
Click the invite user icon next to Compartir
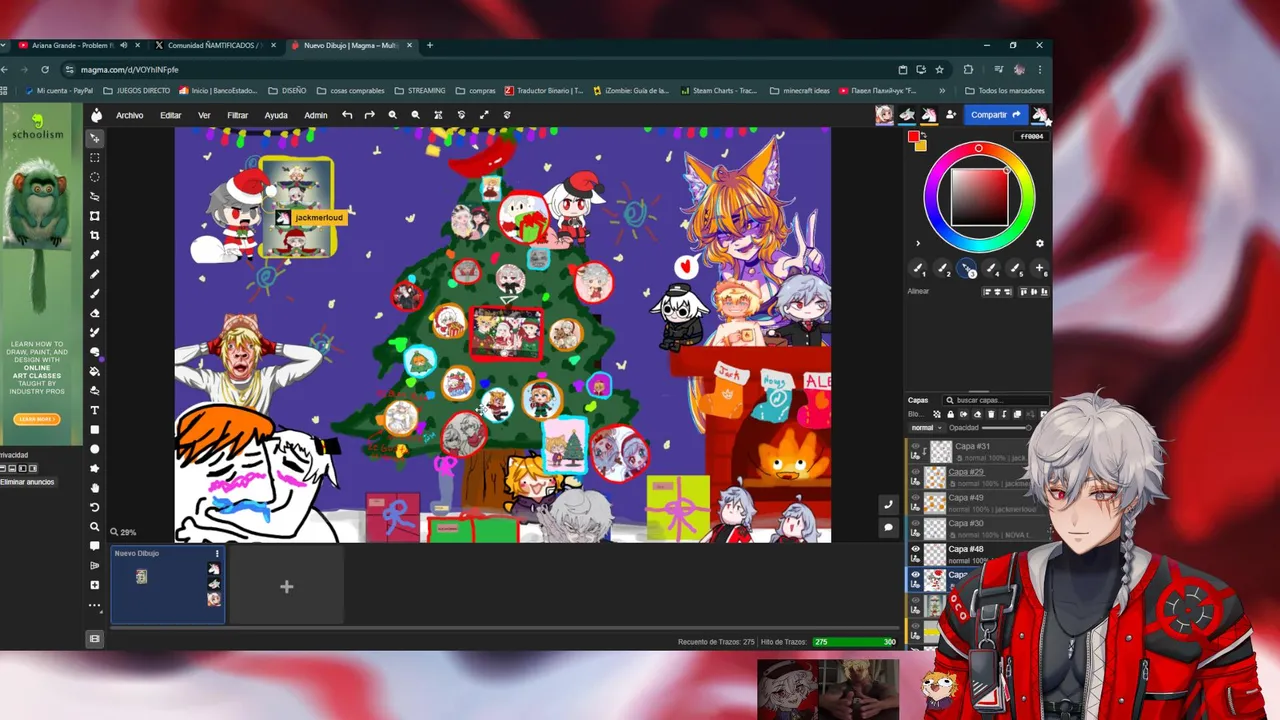[950, 115]
